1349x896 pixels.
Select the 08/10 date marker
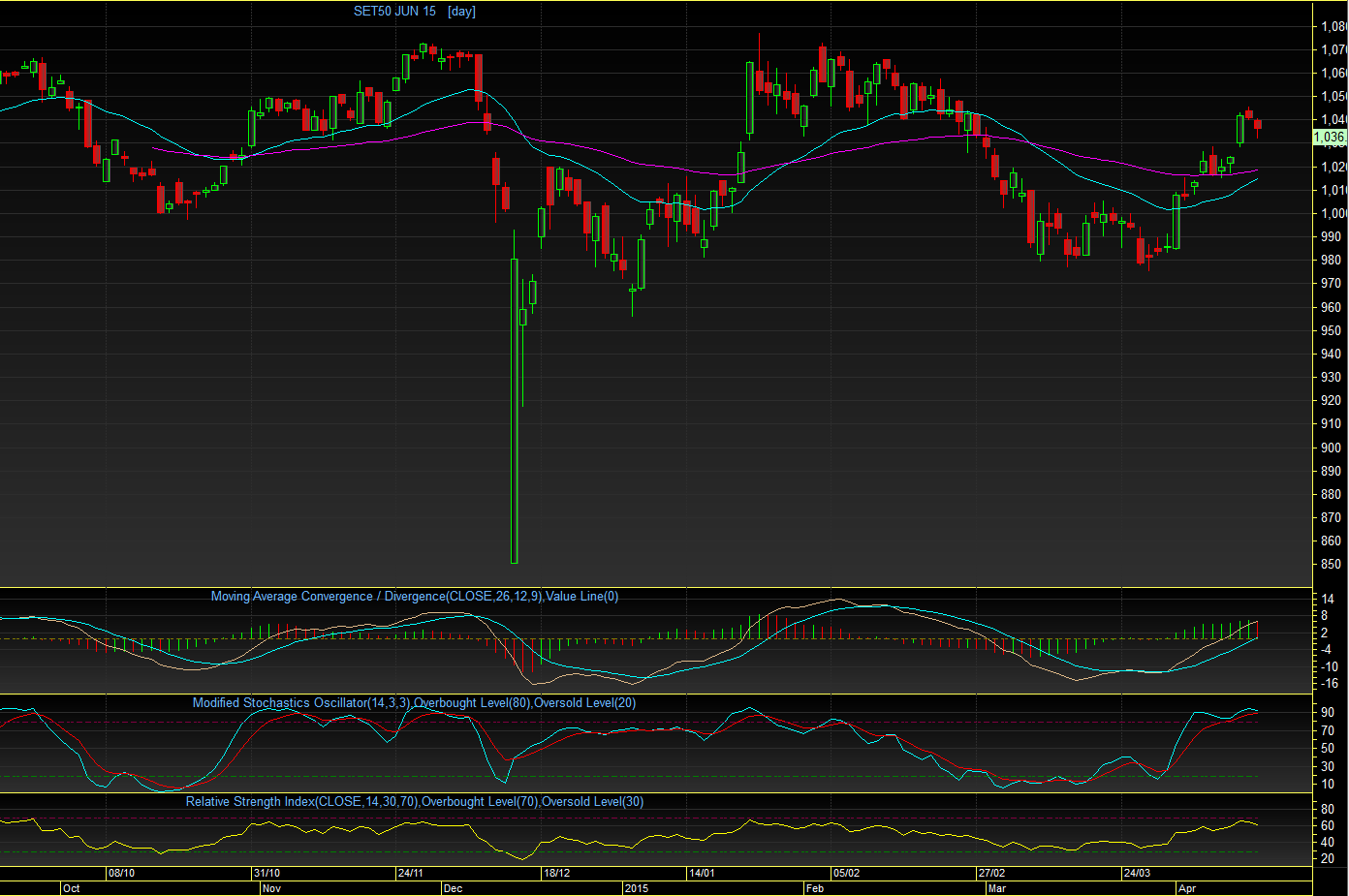121,873
